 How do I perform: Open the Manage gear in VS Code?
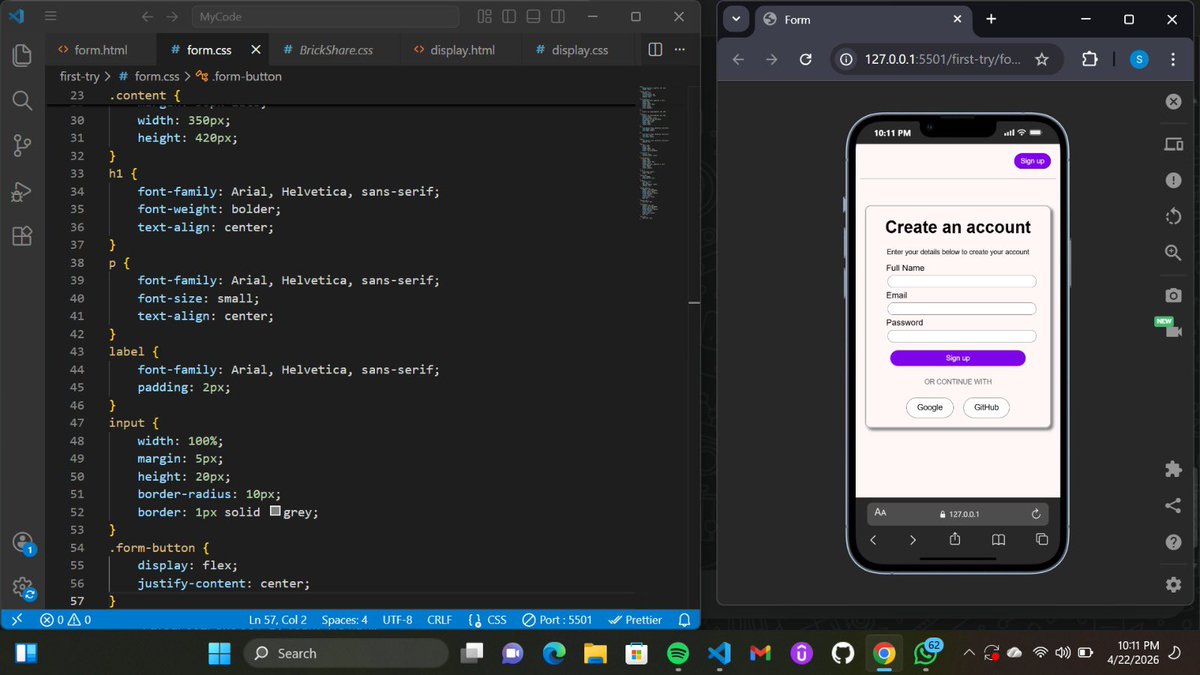(22, 588)
